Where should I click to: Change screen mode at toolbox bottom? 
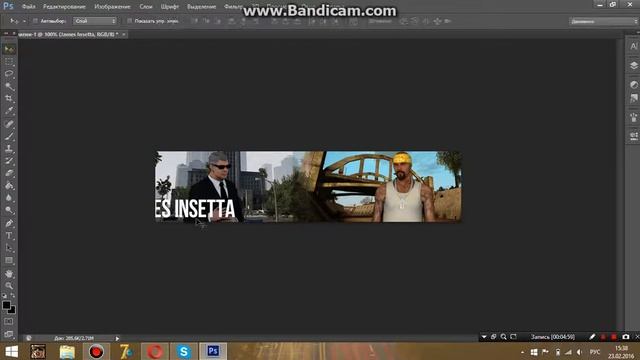click(x=9, y=334)
